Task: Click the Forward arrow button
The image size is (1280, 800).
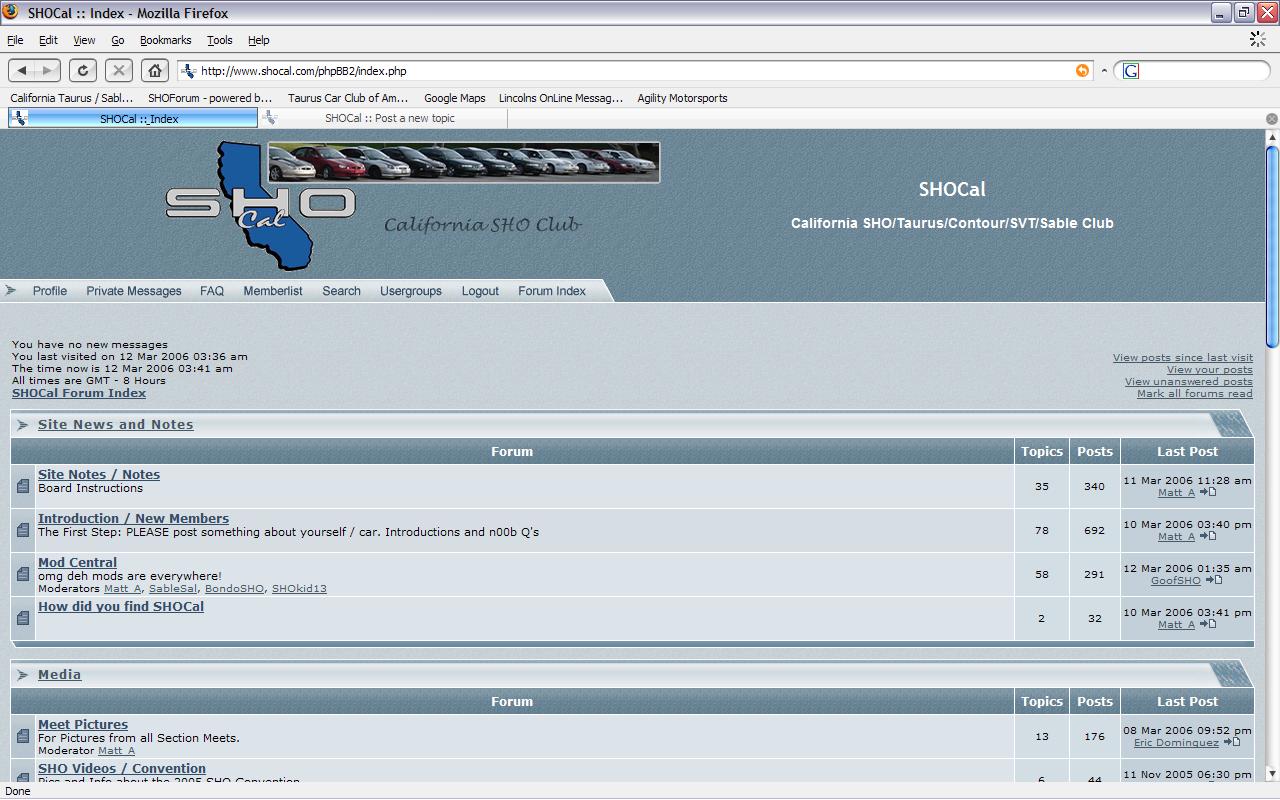Action: 47,70
